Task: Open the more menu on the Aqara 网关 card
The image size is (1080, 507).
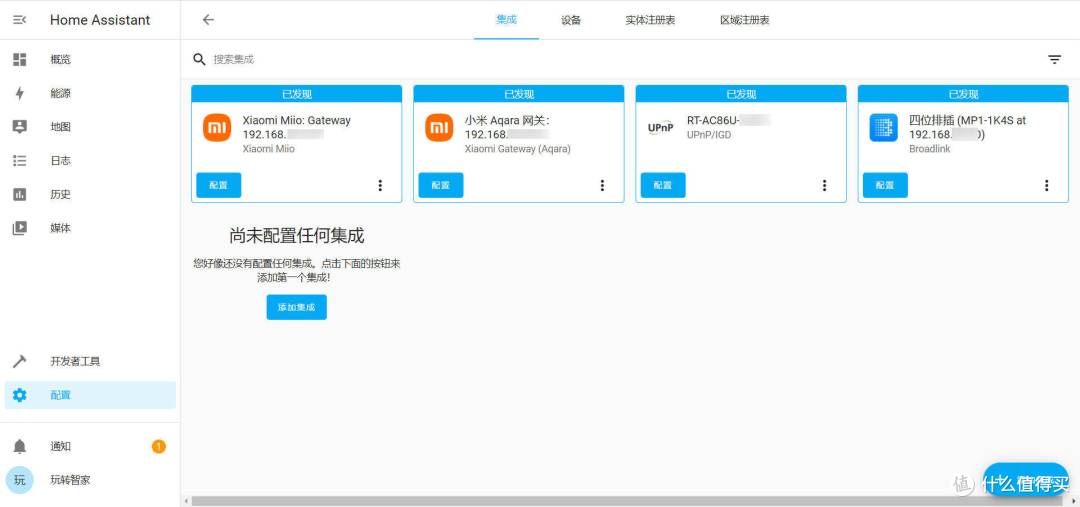Action: (x=603, y=185)
